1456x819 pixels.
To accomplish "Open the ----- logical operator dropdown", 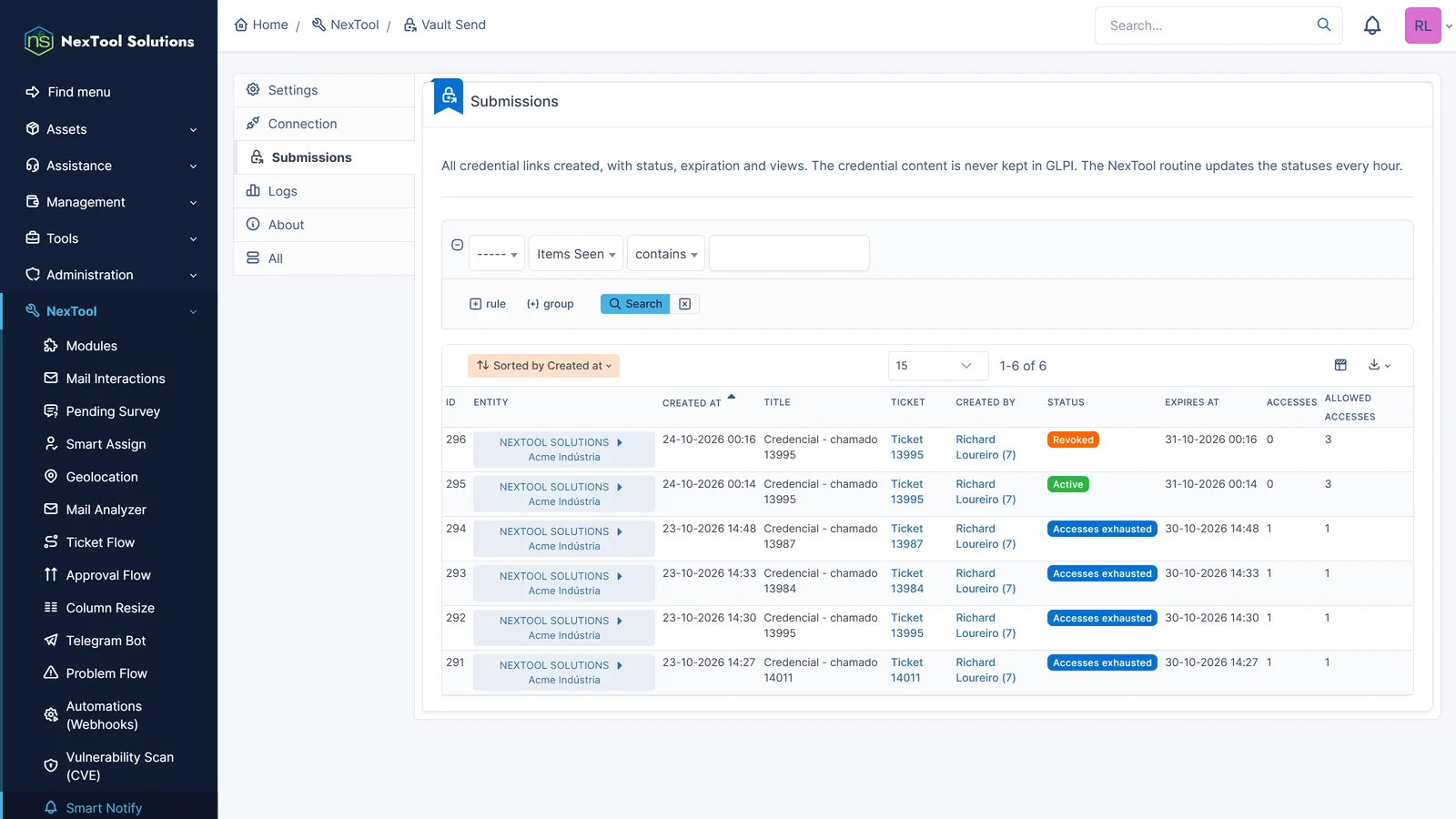I will point(497,254).
